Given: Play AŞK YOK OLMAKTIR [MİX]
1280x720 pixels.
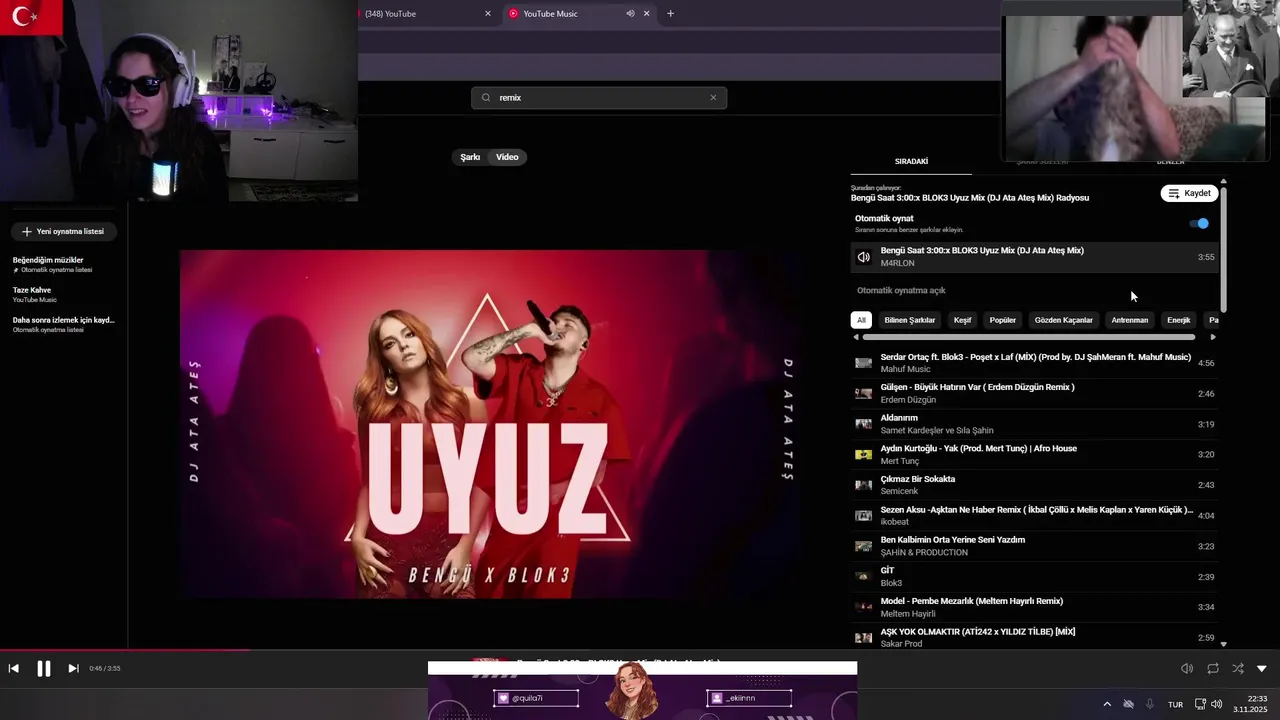Looking at the screenshot, I should tap(1034, 637).
